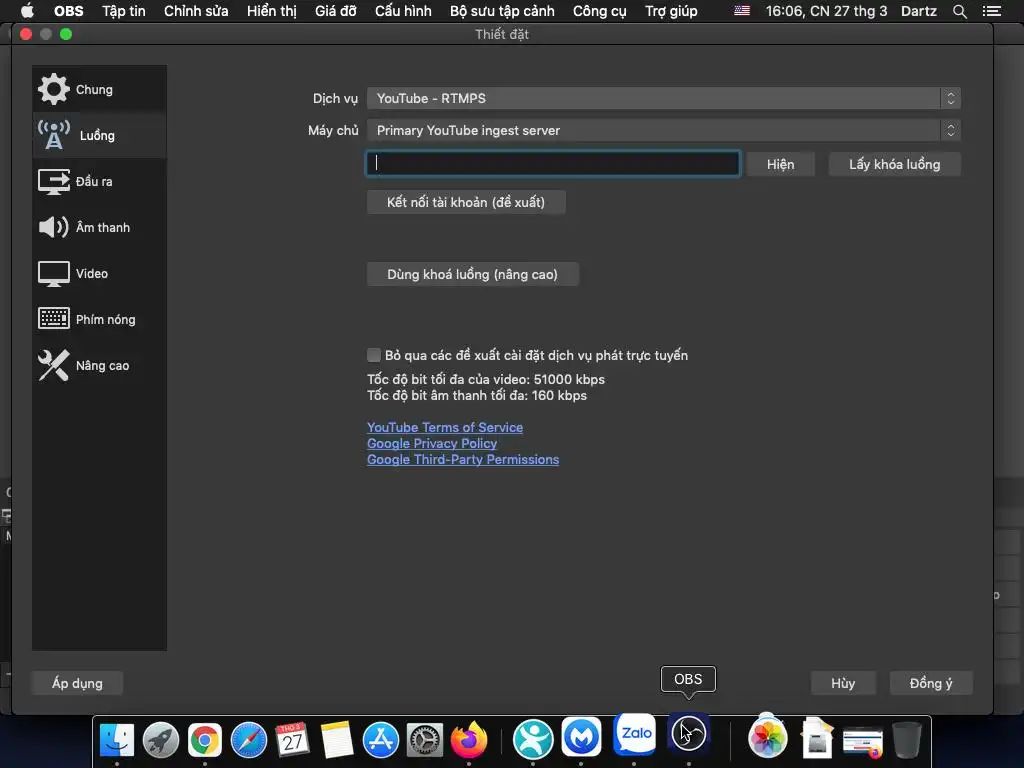Open the Trợ giúp menu
Screen dimensions: 1024x768
click(x=671, y=11)
